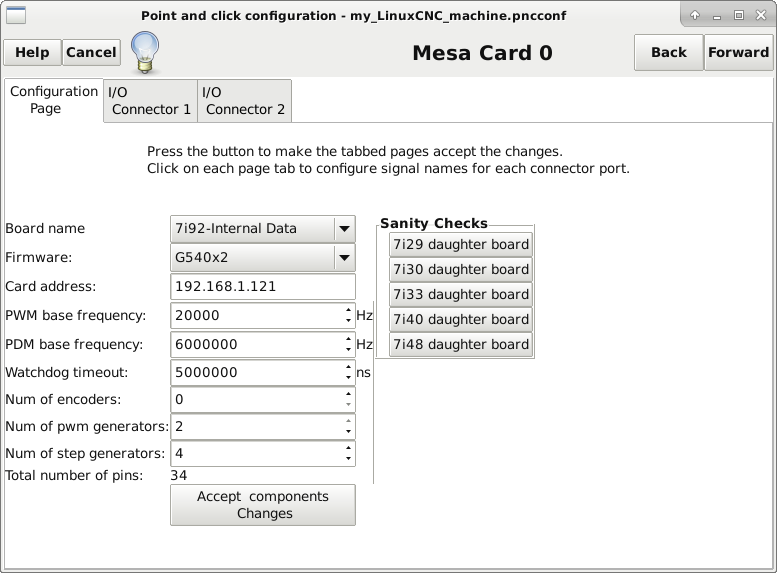Viewport: 777px width, 573px height.
Task: Decrease PWM base frequency with down arrow
Action: (348, 321)
